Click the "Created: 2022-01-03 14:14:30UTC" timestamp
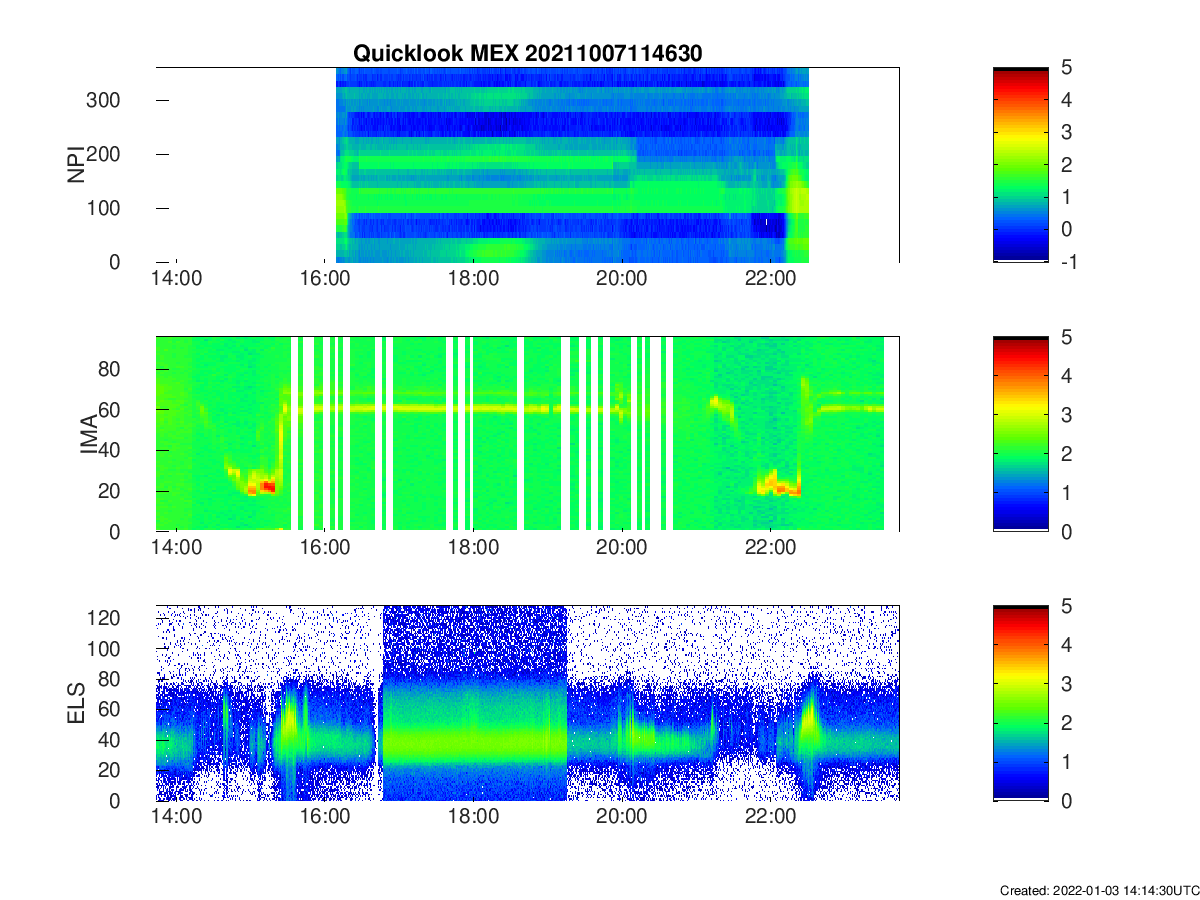This screenshot has height=900, width=1200. (1099, 890)
